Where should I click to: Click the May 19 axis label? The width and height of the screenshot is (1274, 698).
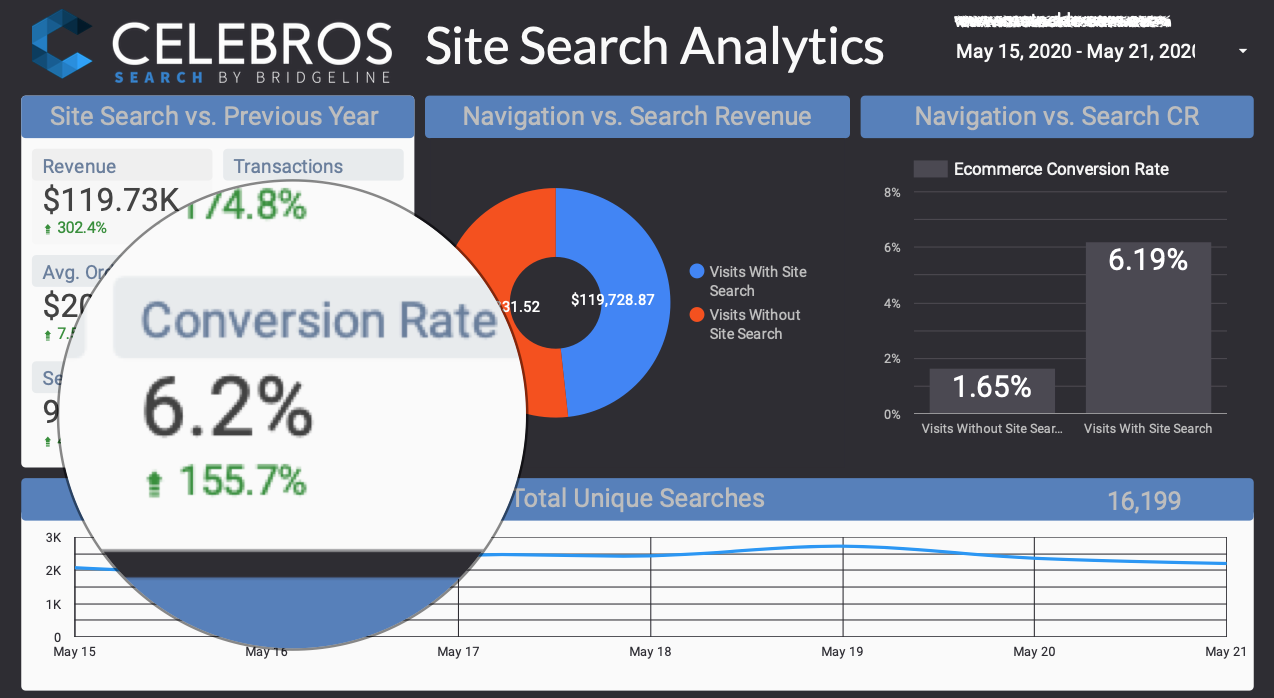[842, 652]
